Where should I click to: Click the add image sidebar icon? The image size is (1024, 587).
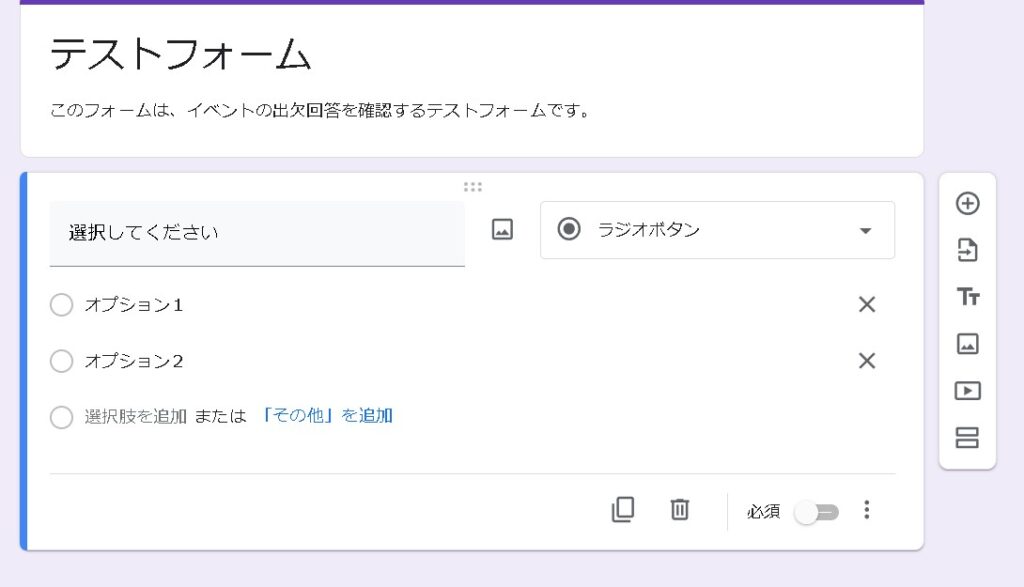[967, 344]
